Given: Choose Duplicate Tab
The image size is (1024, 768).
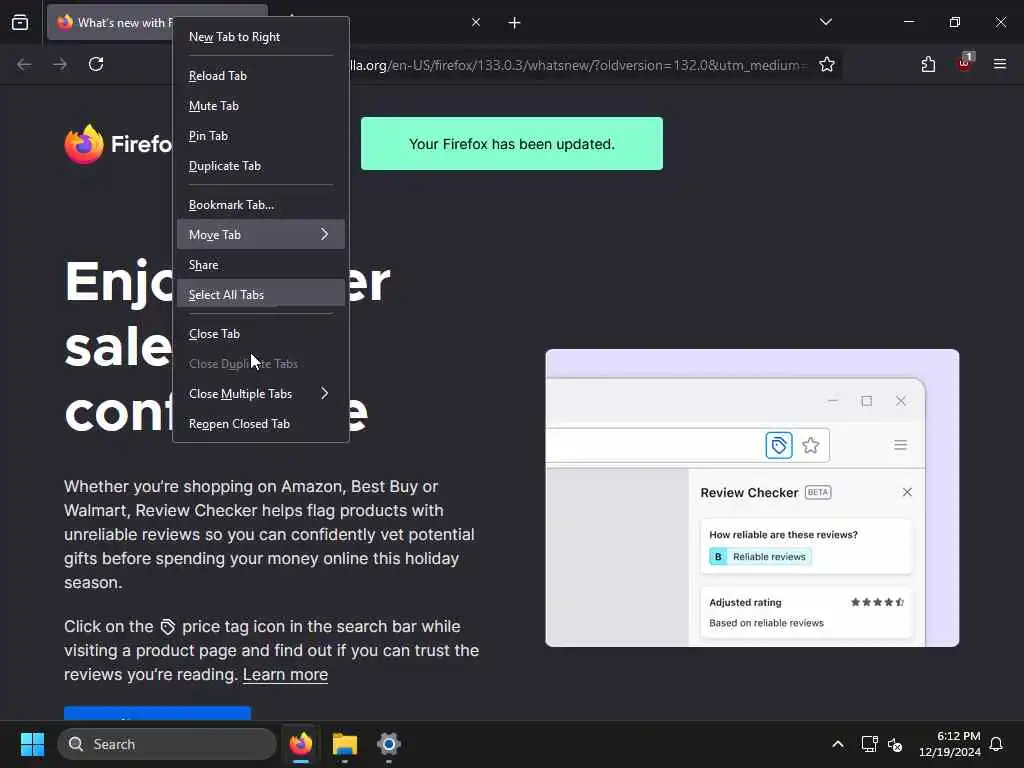Looking at the screenshot, I should tap(261, 166).
